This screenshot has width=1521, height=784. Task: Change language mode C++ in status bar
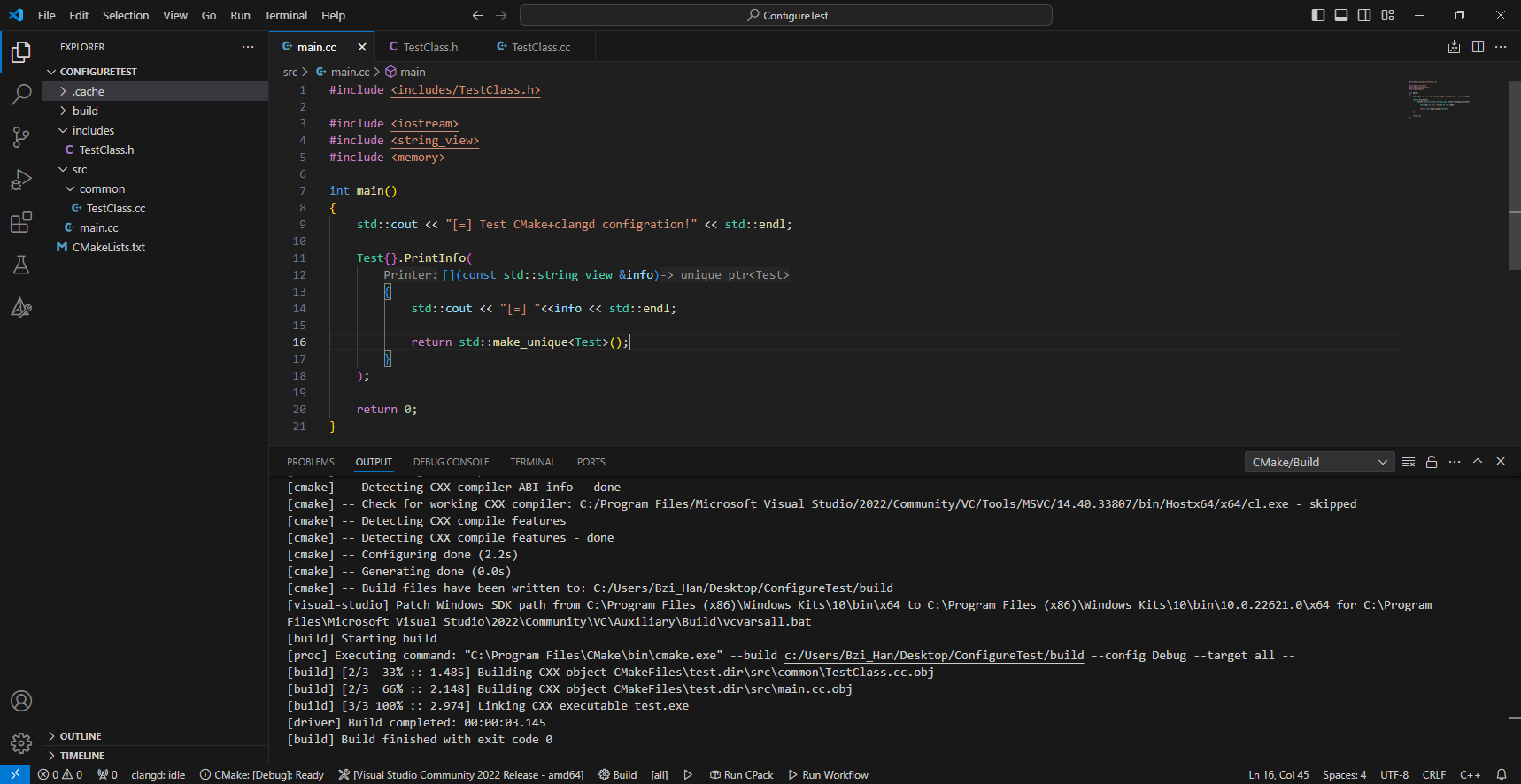point(1470,774)
